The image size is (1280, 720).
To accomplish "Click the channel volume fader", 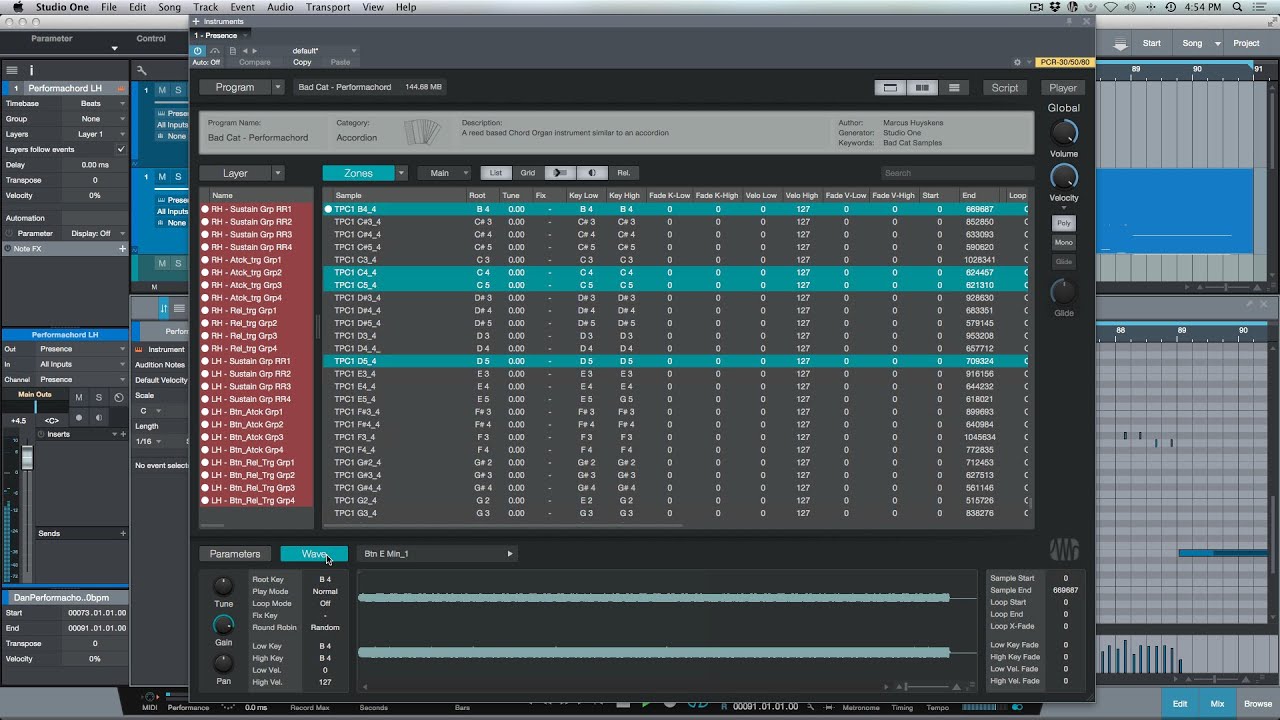I will tap(27, 457).
